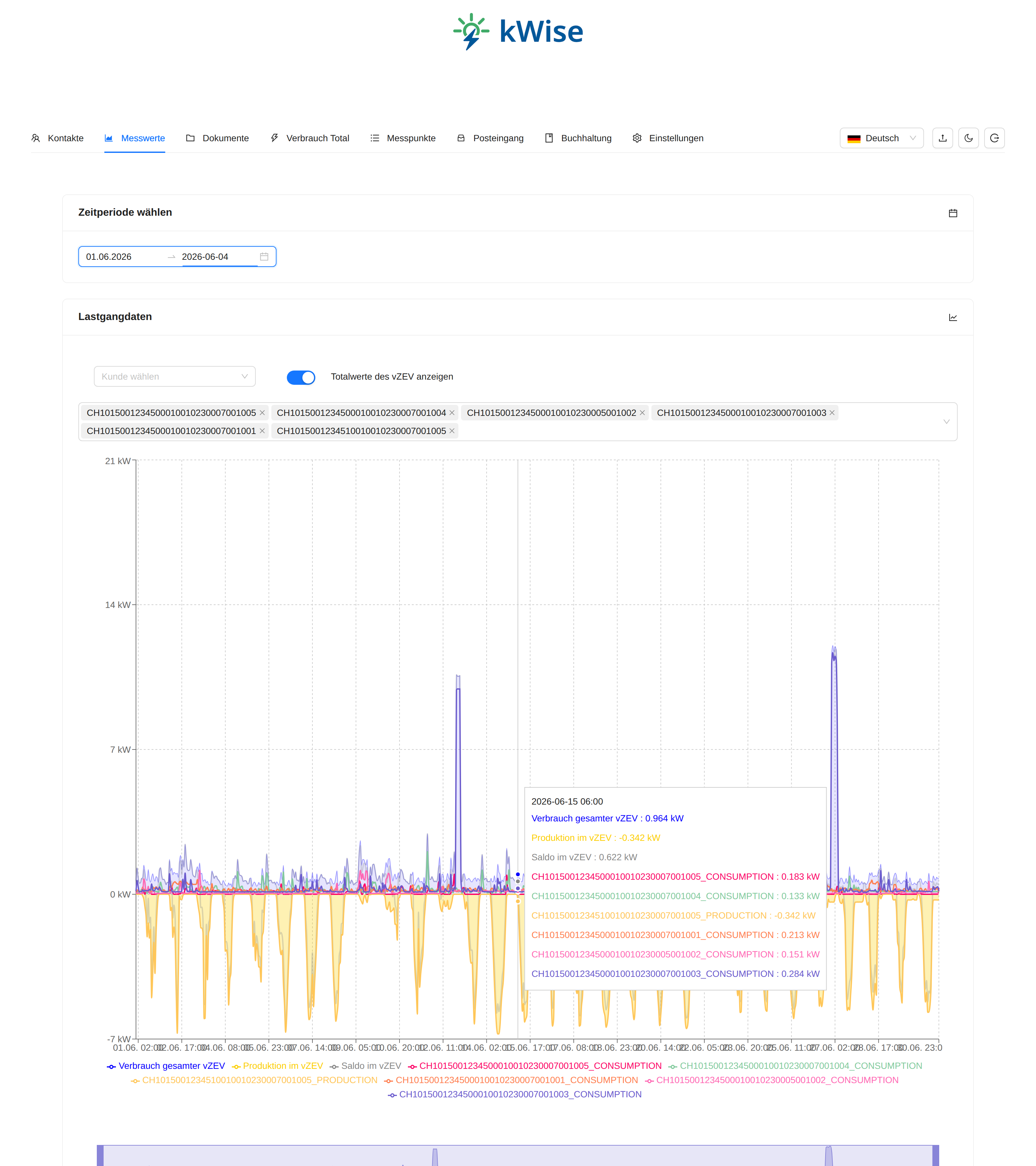Click the Buchhaltung book icon
Screen dimensions: 1036x1166
(549, 138)
